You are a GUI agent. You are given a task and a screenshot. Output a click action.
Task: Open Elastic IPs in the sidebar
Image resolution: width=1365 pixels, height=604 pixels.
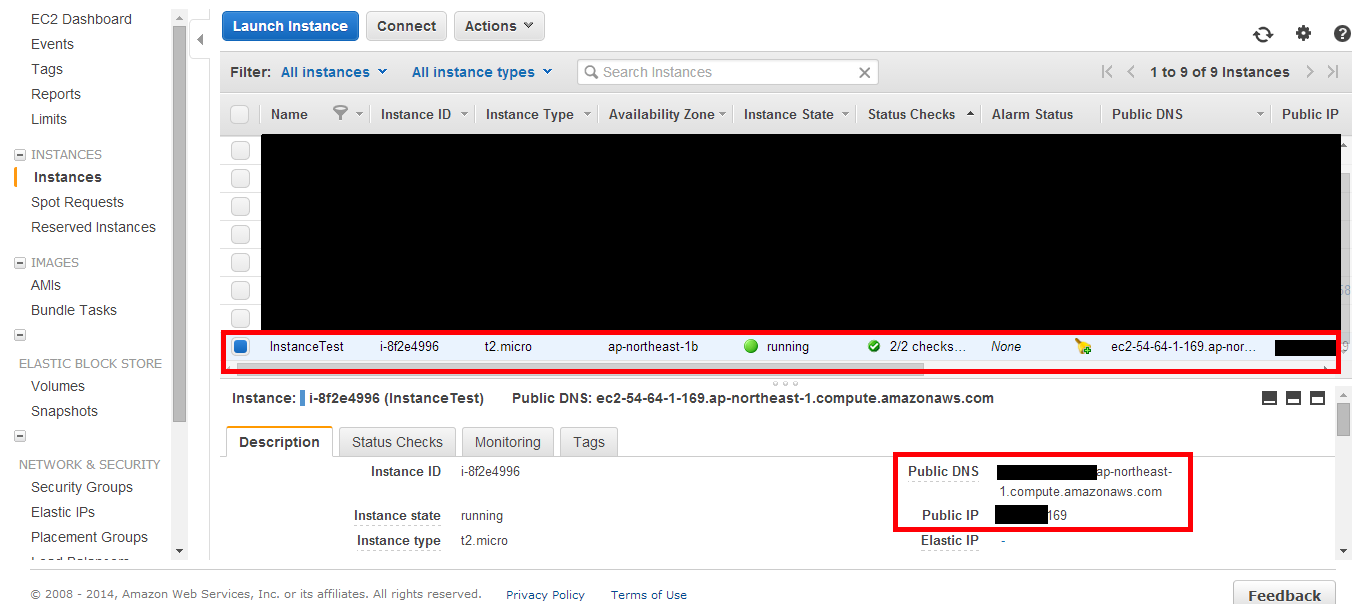[63, 512]
